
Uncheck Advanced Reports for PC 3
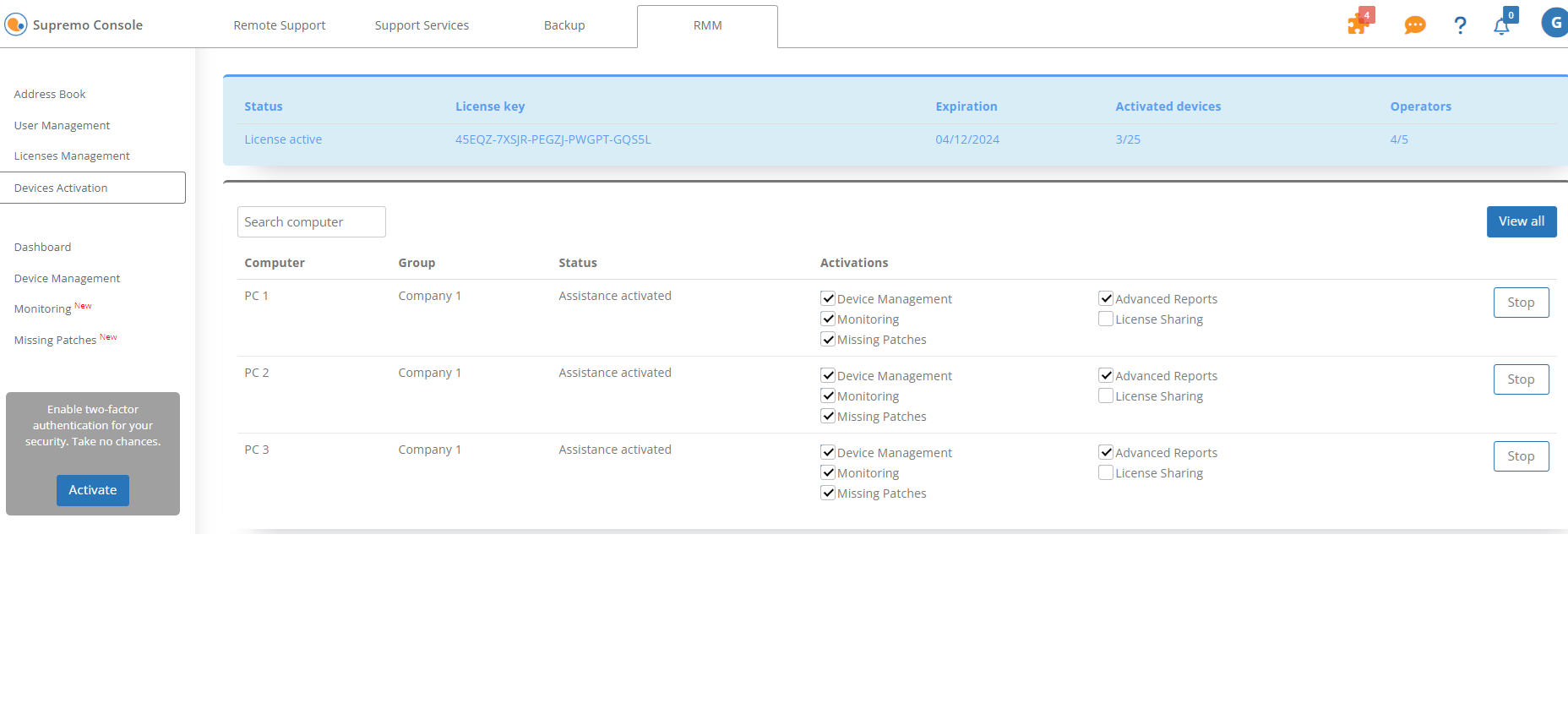click(1106, 452)
